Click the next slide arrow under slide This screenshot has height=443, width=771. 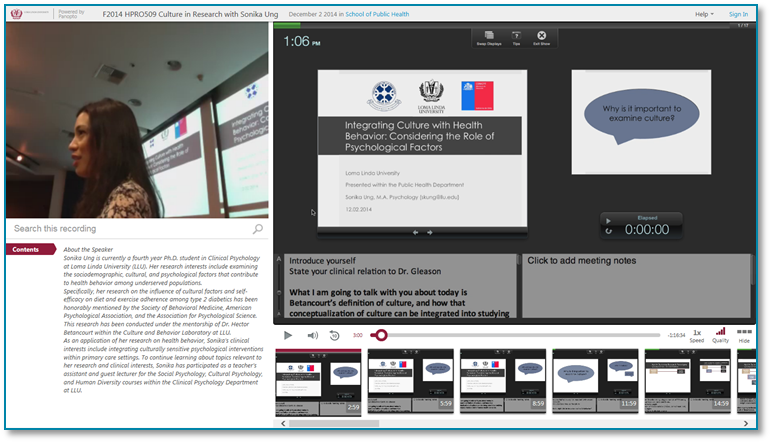[430, 233]
